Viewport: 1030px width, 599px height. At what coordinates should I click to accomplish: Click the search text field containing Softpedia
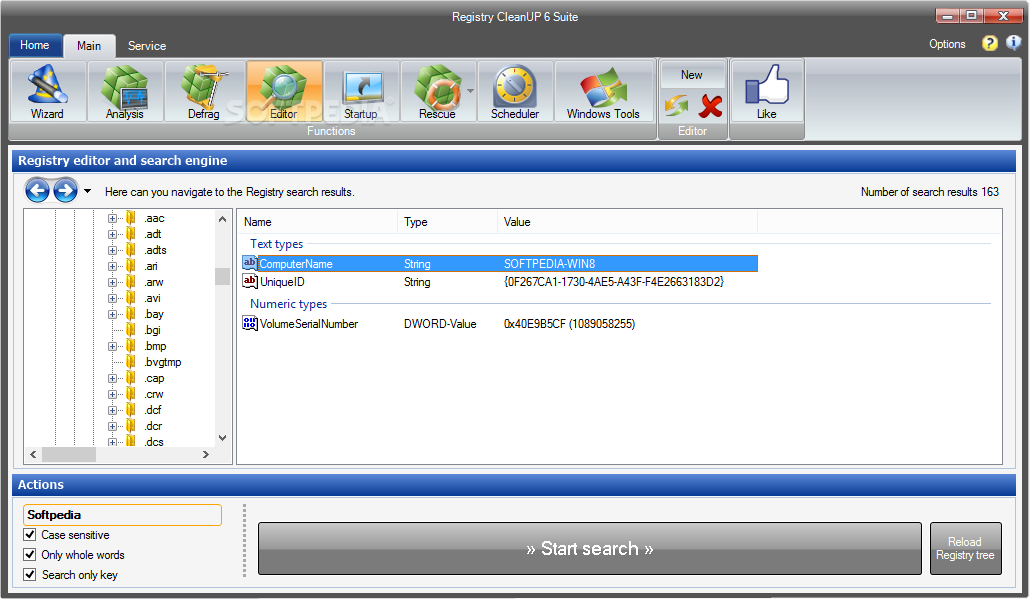(x=122, y=515)
